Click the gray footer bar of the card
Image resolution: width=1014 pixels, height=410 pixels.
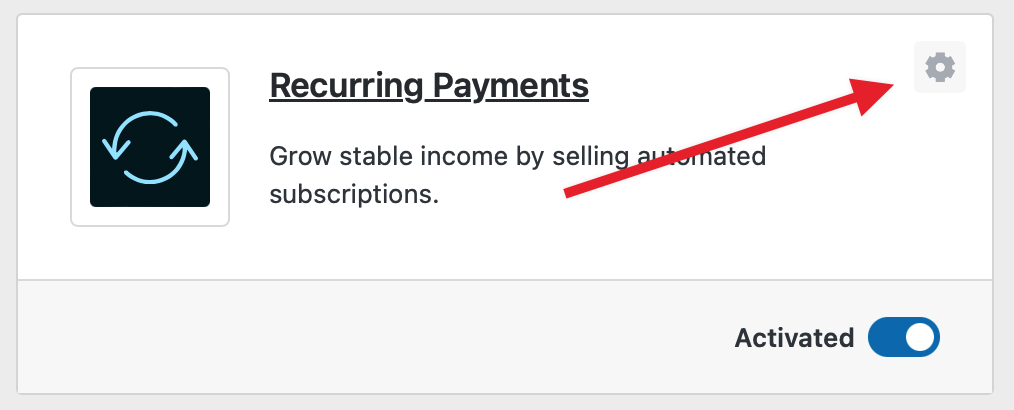tap(400, 338)
